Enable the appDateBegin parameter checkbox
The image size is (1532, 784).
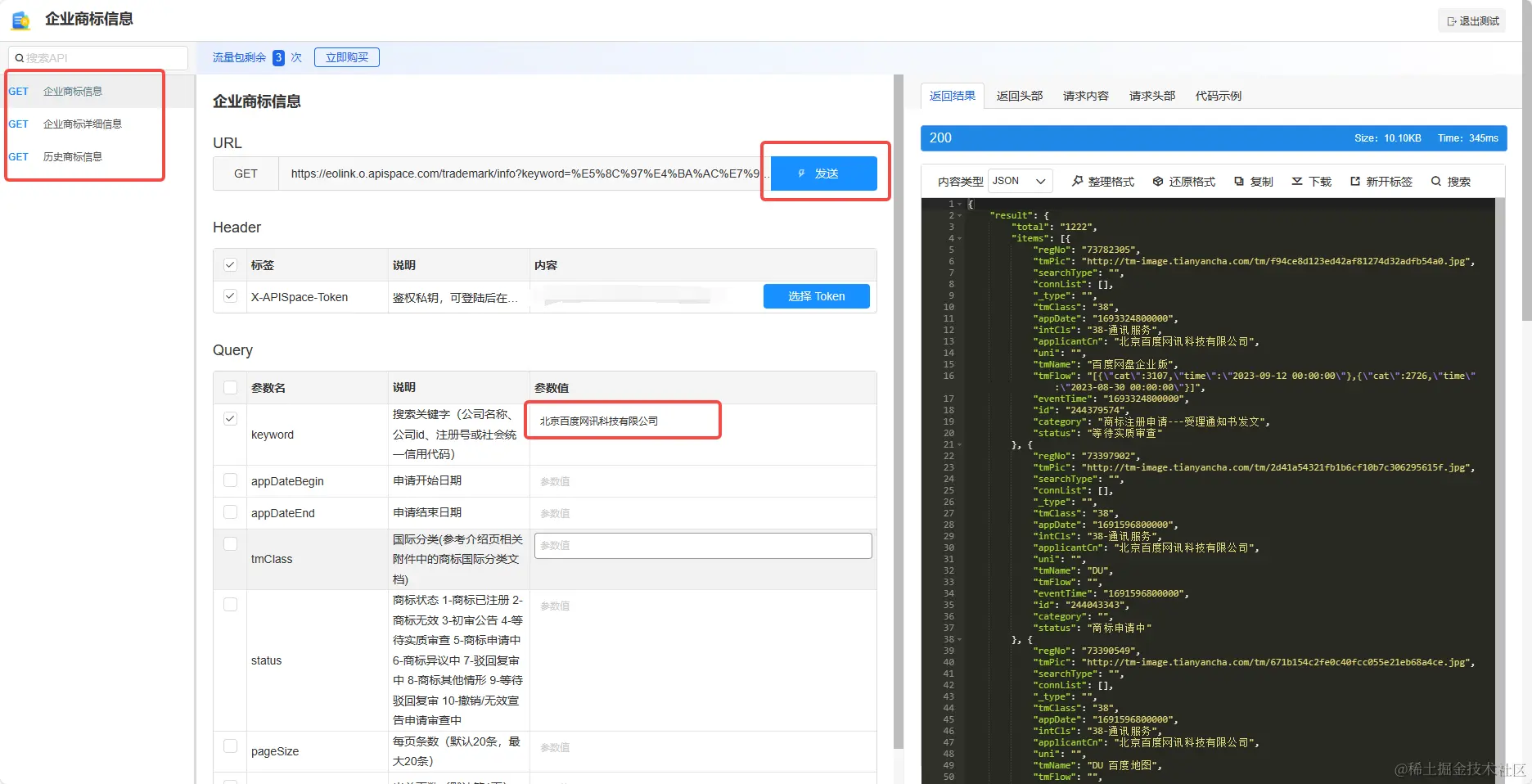pos(230,480)
